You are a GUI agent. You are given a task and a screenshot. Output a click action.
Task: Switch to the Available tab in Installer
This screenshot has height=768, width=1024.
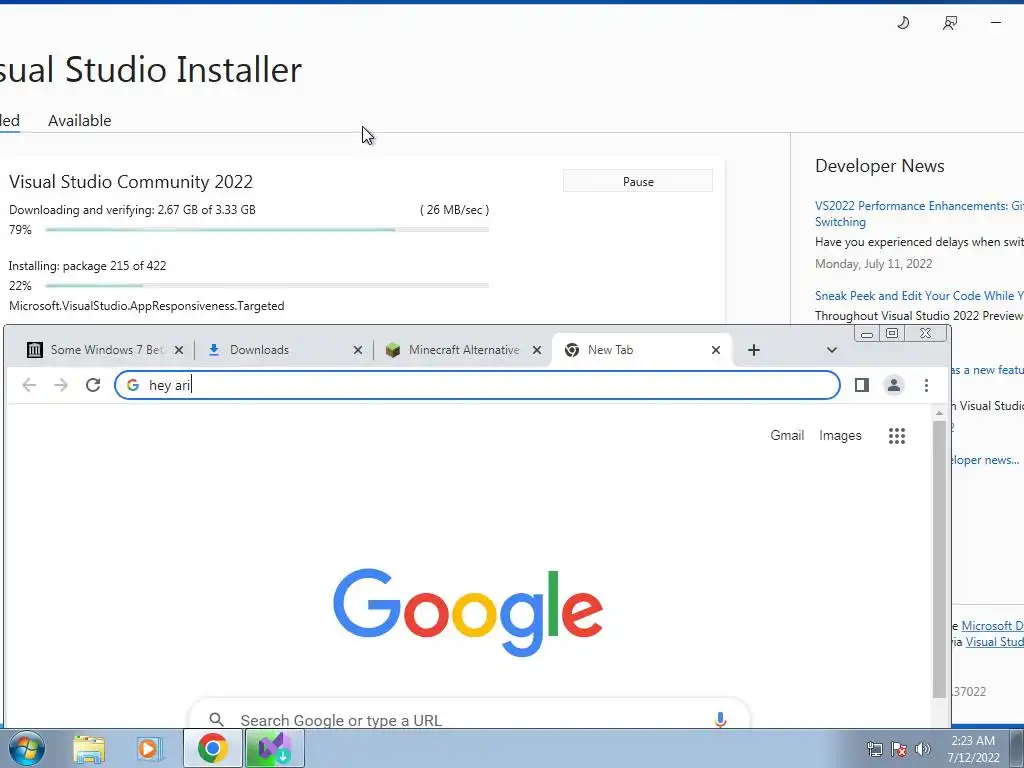(80, 120)
